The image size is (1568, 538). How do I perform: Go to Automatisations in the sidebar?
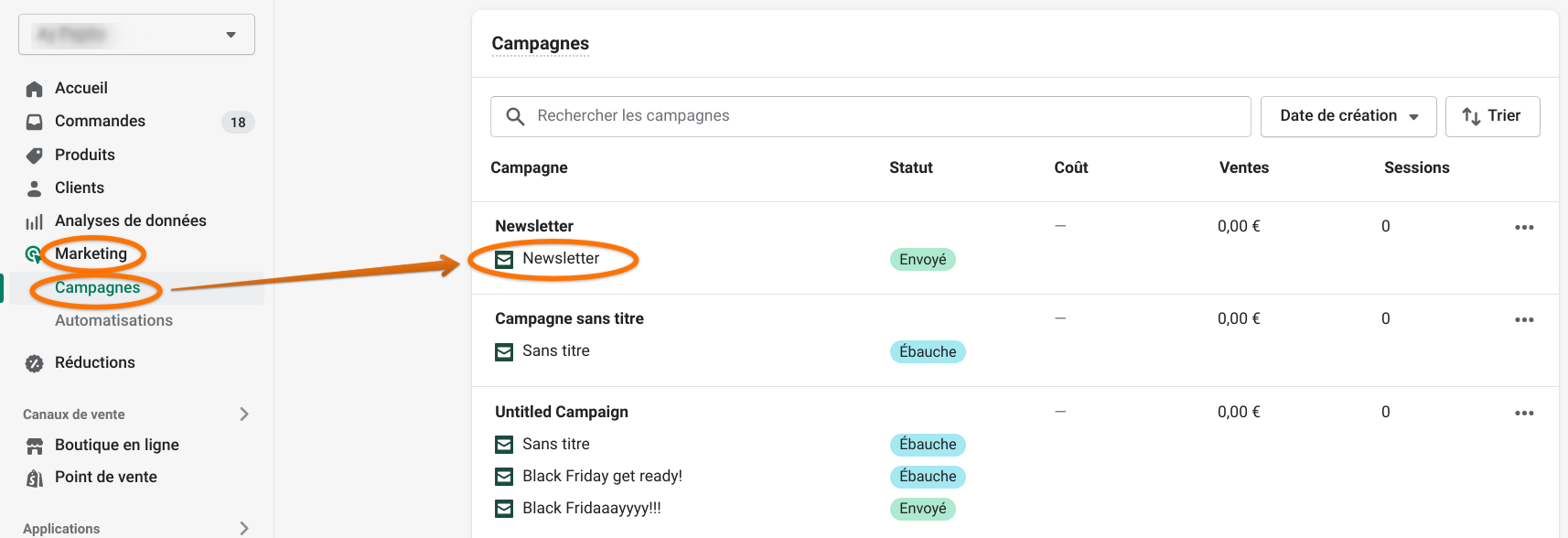[113, 320]
